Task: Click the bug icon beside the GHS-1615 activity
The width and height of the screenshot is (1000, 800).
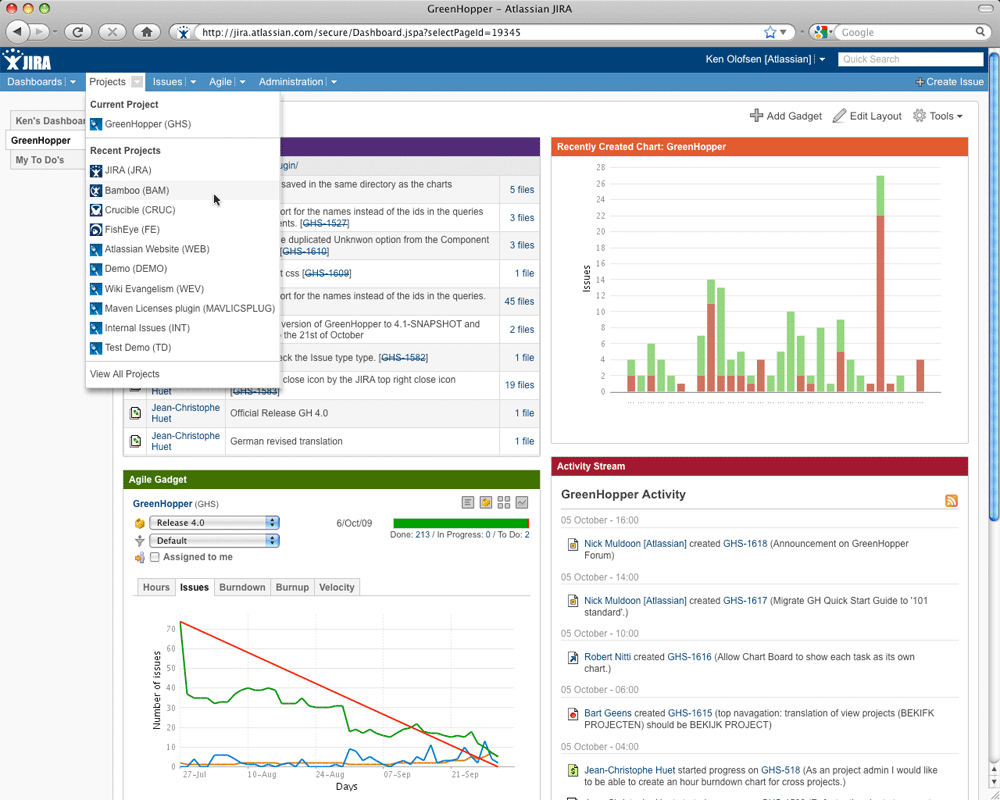Action: tap(573, 715)
